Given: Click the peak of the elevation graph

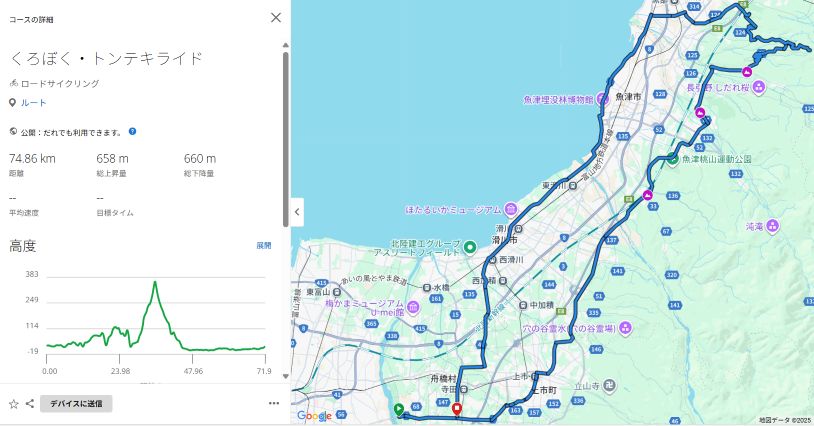Looking at the screenshot, I should click(x=155, y=283).
